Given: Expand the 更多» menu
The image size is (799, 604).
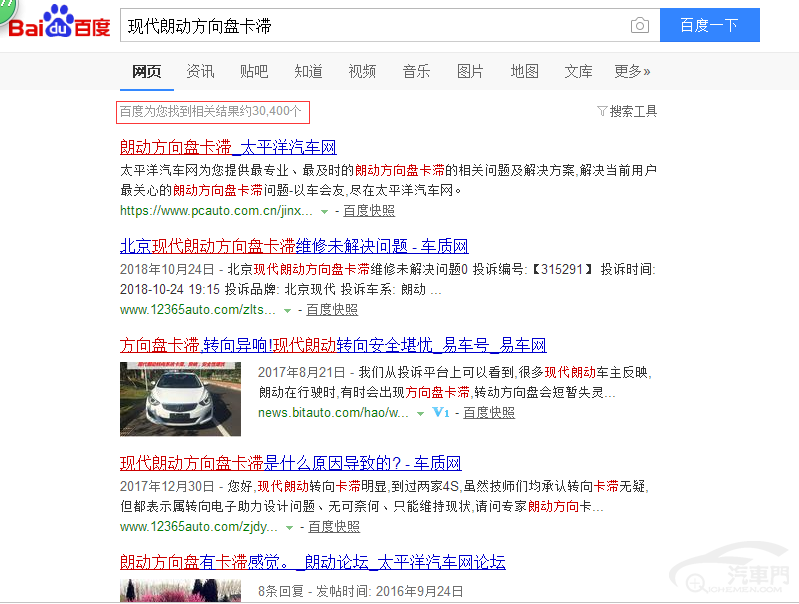Looking at the screenshot, I should [632, 71].
